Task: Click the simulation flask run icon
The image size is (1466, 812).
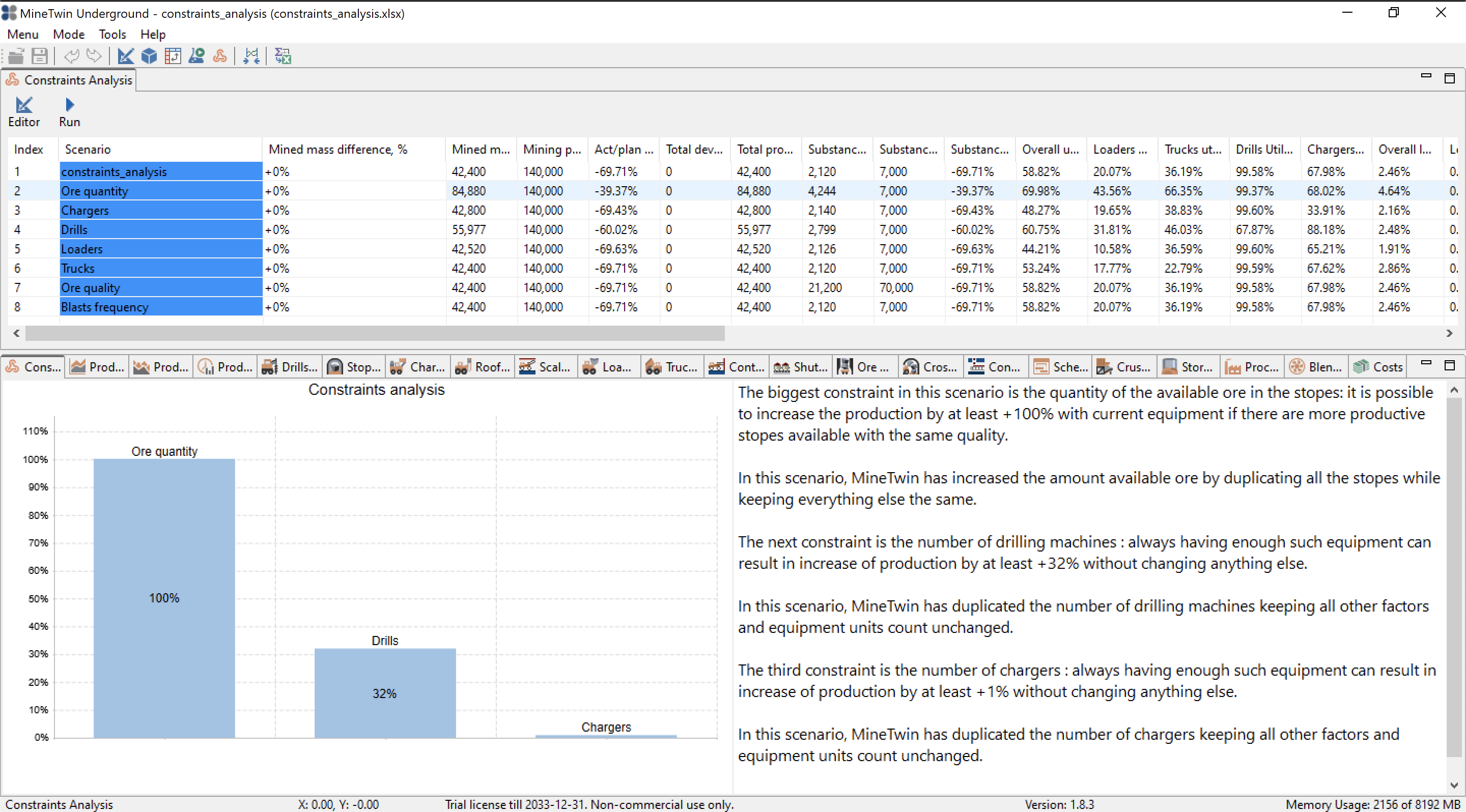Action: coord(196,56)
